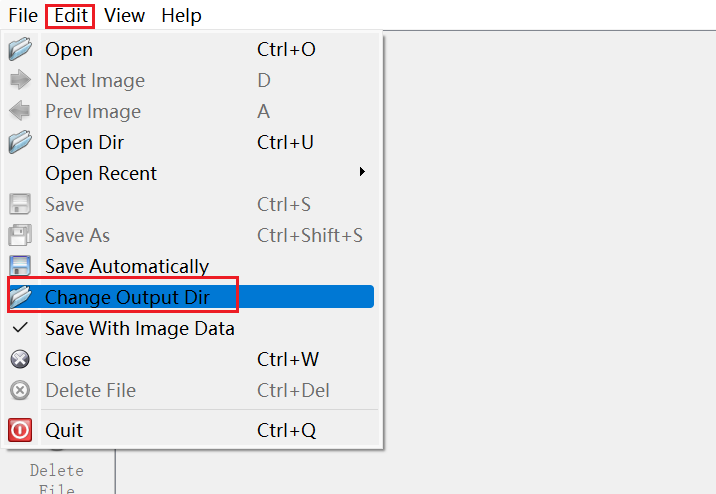This screenshot has height=494, width=716.
Task: Open the Help menu
Action: pyautogui.click(x=181, y=15)
